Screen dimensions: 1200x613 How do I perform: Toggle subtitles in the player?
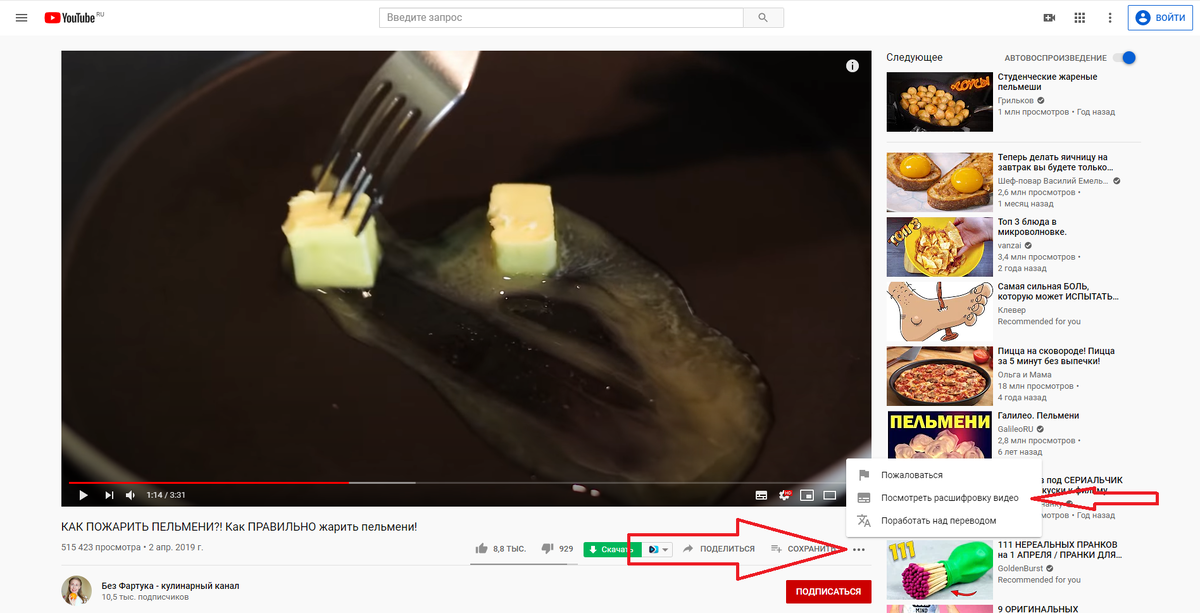761,495
